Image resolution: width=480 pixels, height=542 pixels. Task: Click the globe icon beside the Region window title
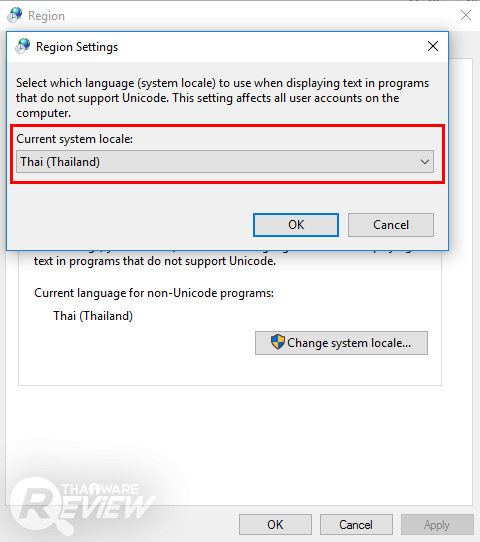(15, 16)
